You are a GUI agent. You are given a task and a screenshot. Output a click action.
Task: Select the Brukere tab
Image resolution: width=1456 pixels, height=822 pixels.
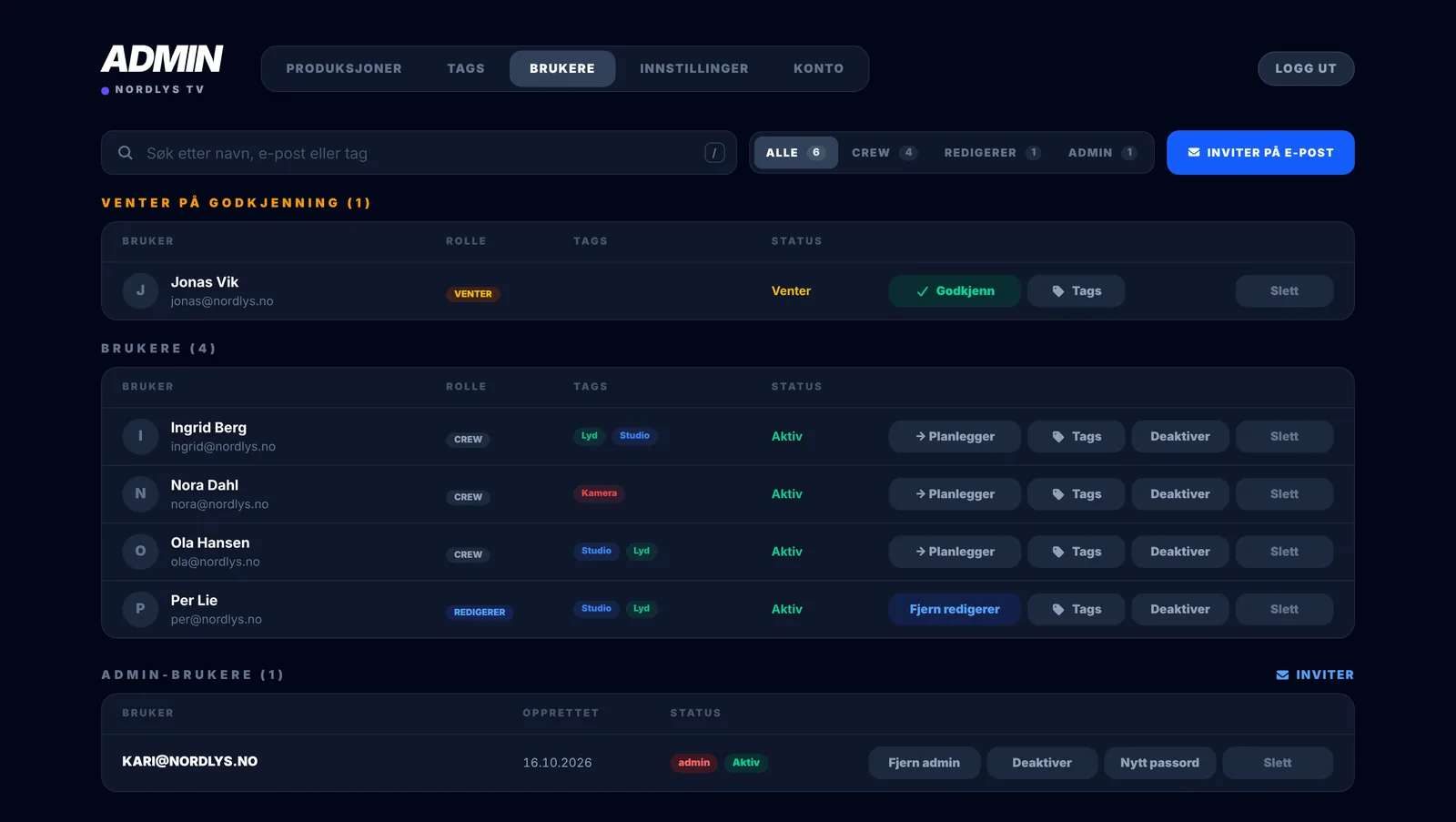562,68
